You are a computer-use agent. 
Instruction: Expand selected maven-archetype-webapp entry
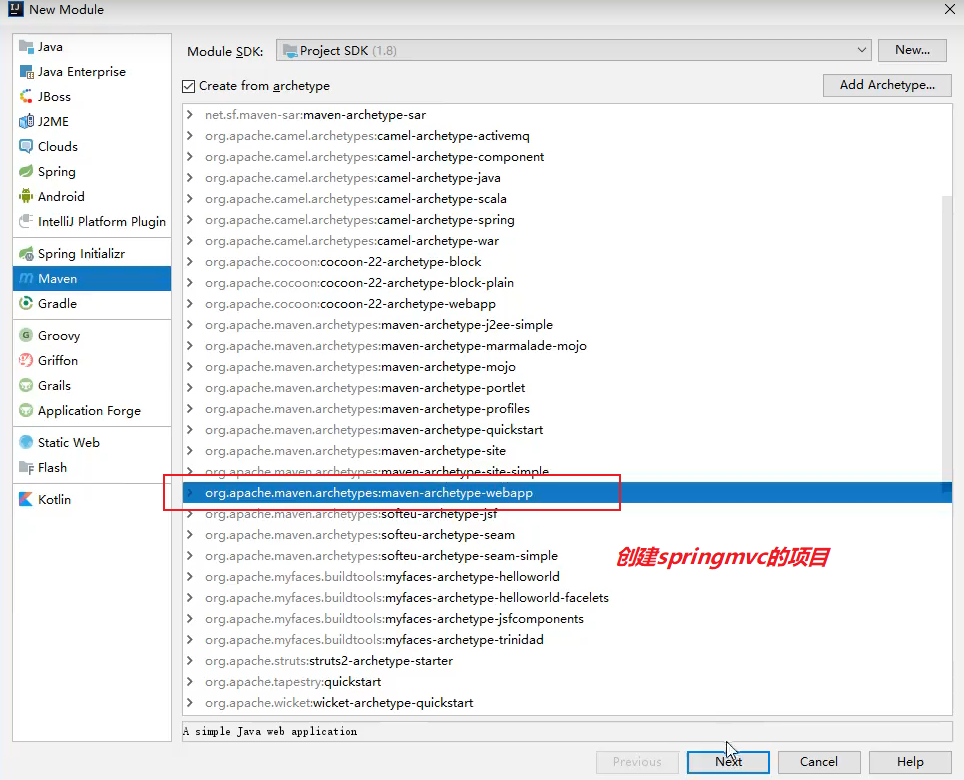click(190, 493)
